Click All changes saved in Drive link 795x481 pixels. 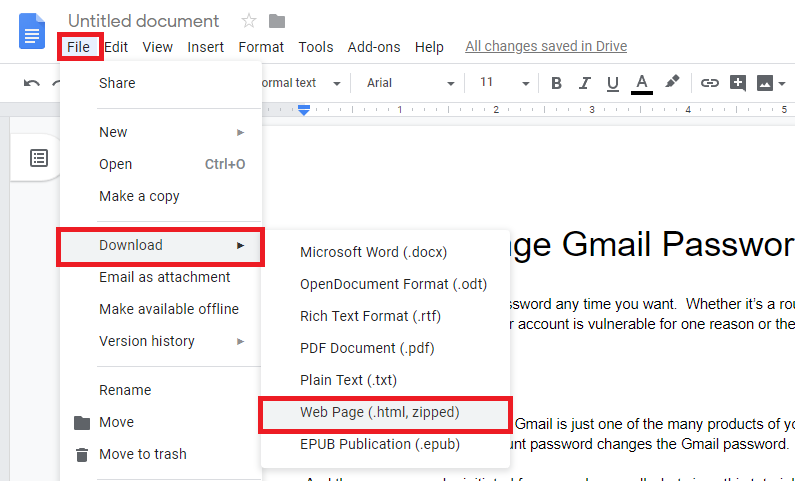coord(546,47)
